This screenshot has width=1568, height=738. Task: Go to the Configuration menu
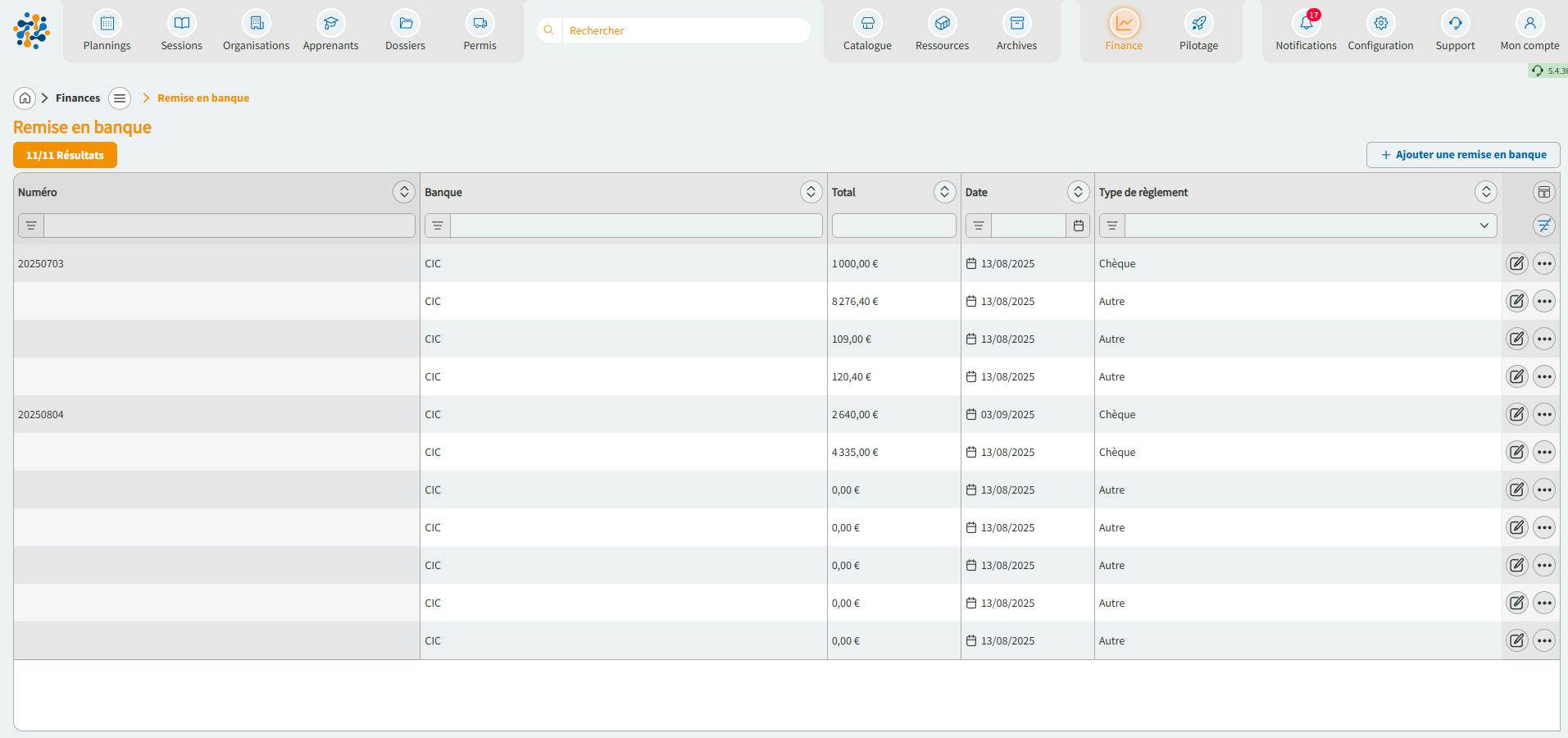pos(1380,31)
